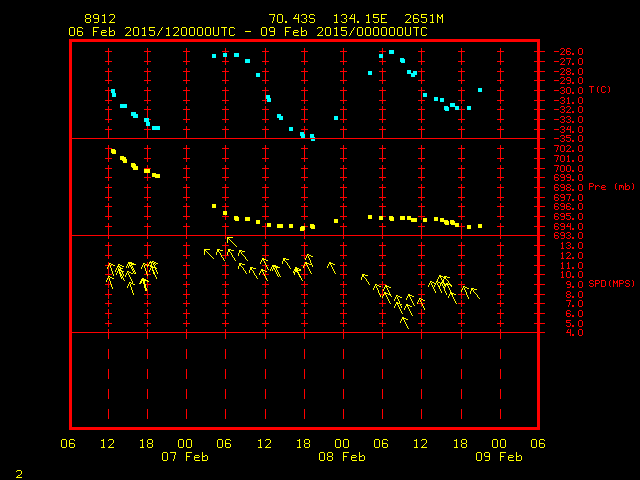
Task: Click the 00 hour label above 08 Feb
Action: coord(342,444)
